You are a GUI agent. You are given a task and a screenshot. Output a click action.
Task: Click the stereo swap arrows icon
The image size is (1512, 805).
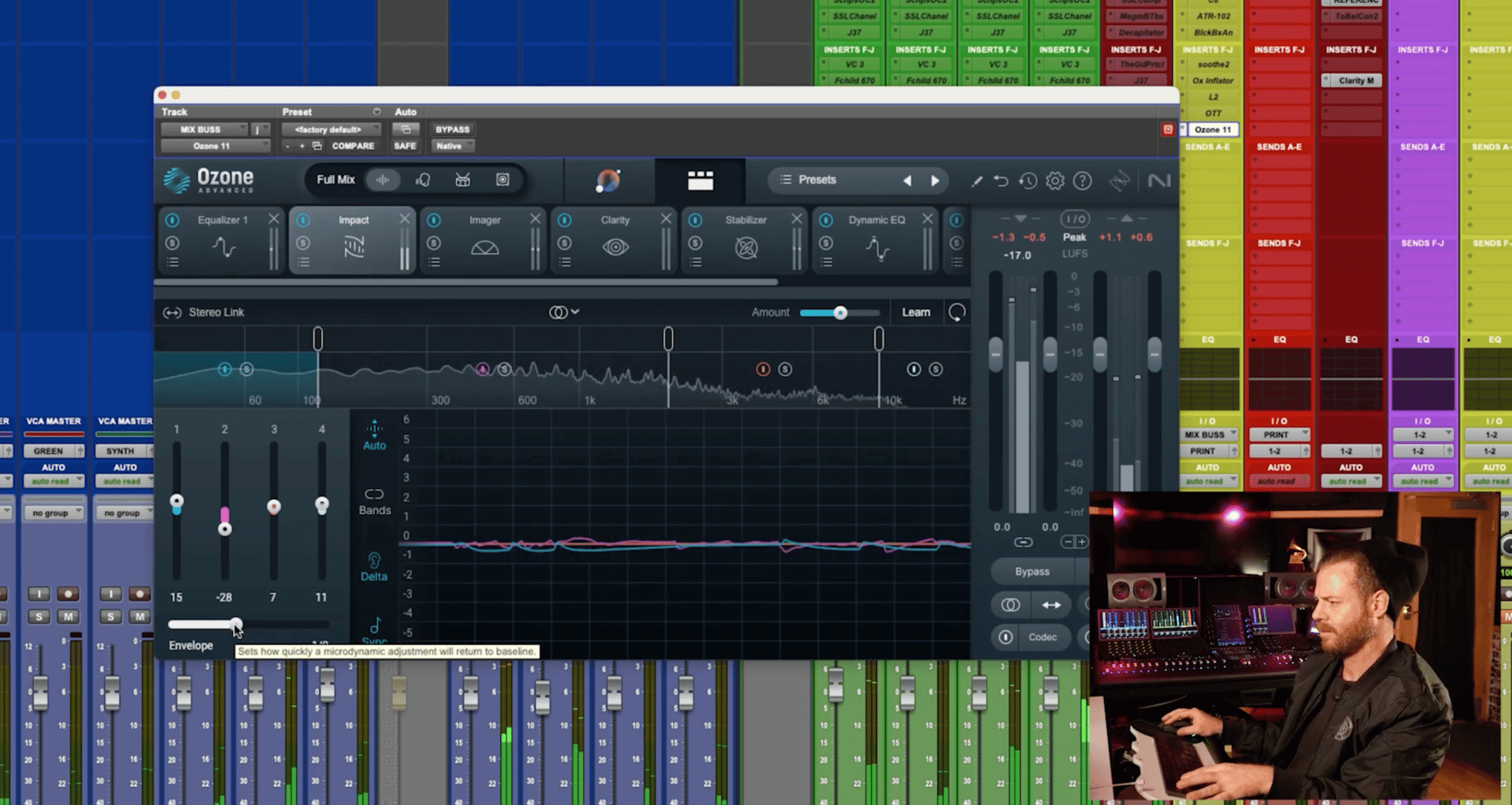coord(1051,605)
